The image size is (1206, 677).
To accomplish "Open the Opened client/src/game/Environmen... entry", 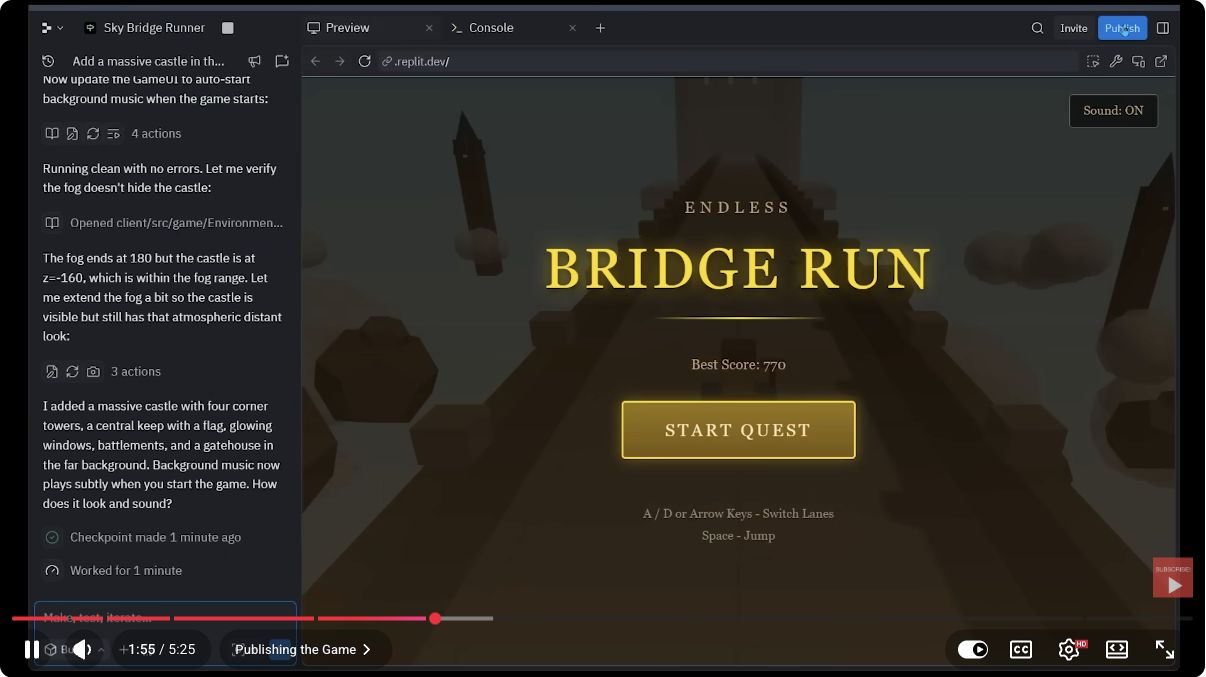I will (x=176, y=223).
